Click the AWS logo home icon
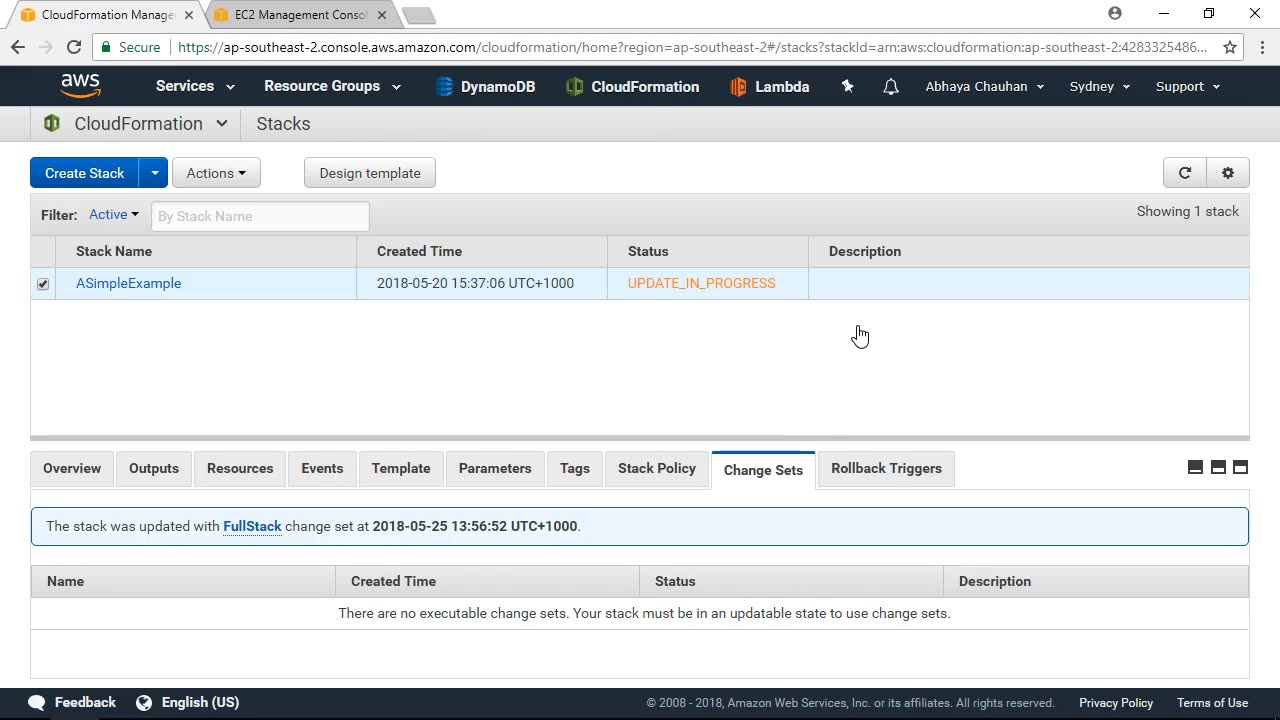This screenshot has height=720, width=1280. [x=80, y=86]
